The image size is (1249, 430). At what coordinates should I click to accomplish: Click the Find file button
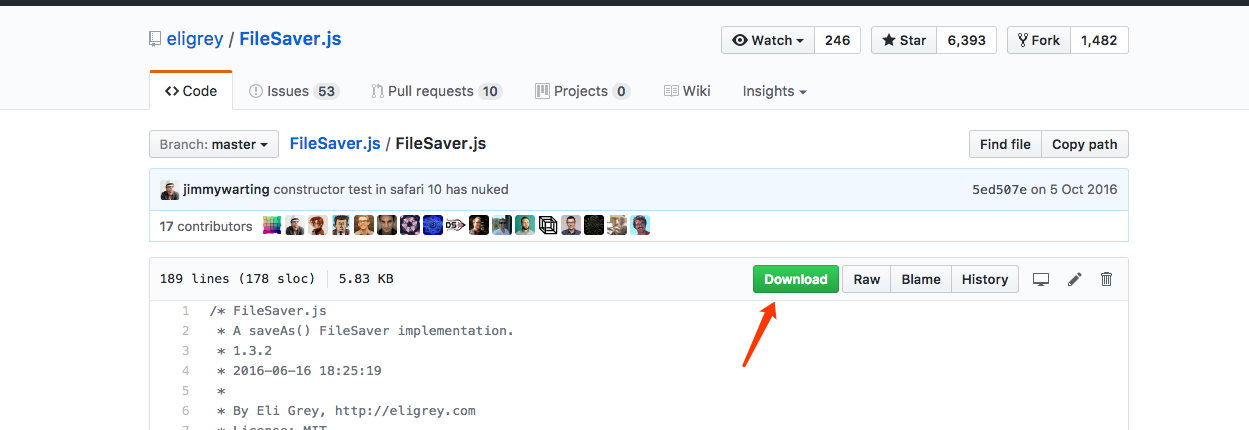pyautogui.click(x=1005, y=144)
